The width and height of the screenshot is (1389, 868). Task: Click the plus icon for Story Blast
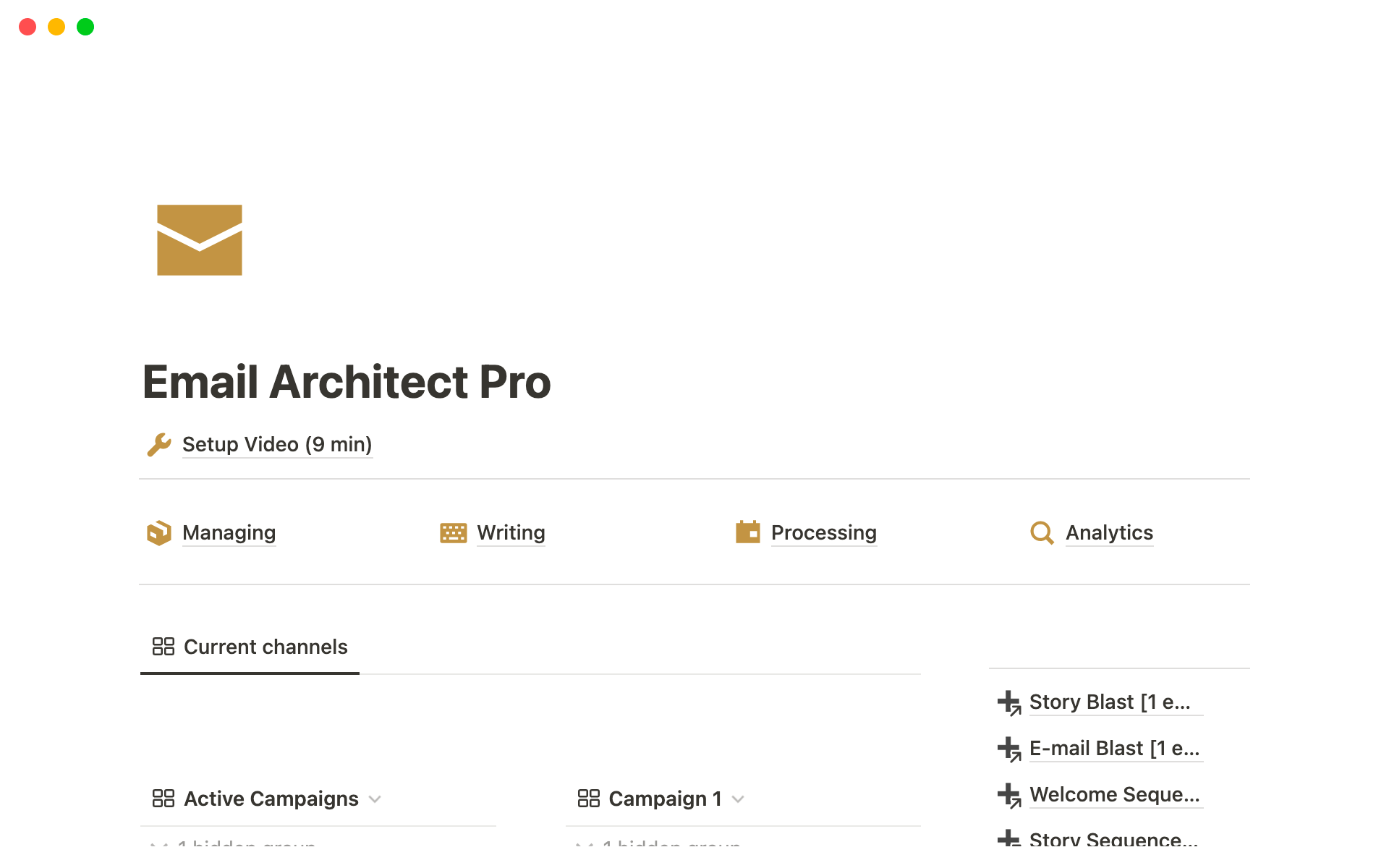tap(1009, 702)
